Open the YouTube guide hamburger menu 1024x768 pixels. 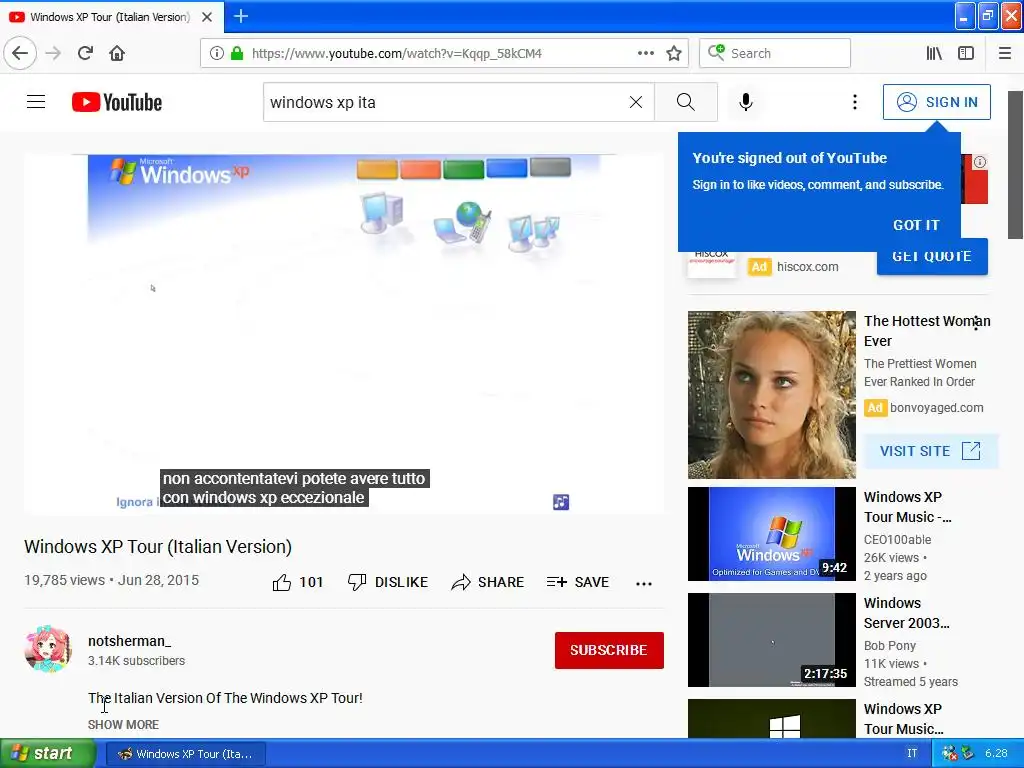coord(36,102)
